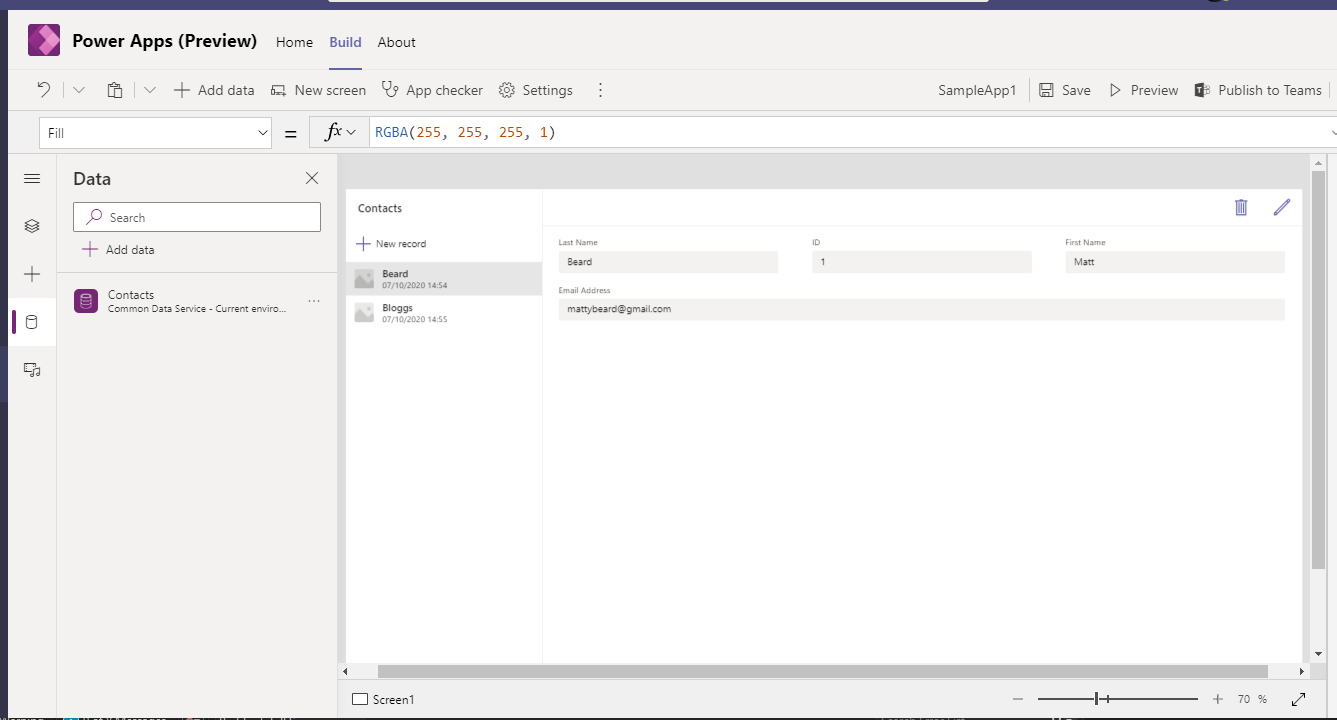Select the Bloggs record in the gallery
This screenshot has height=720, width=1337.
[444, 313]
